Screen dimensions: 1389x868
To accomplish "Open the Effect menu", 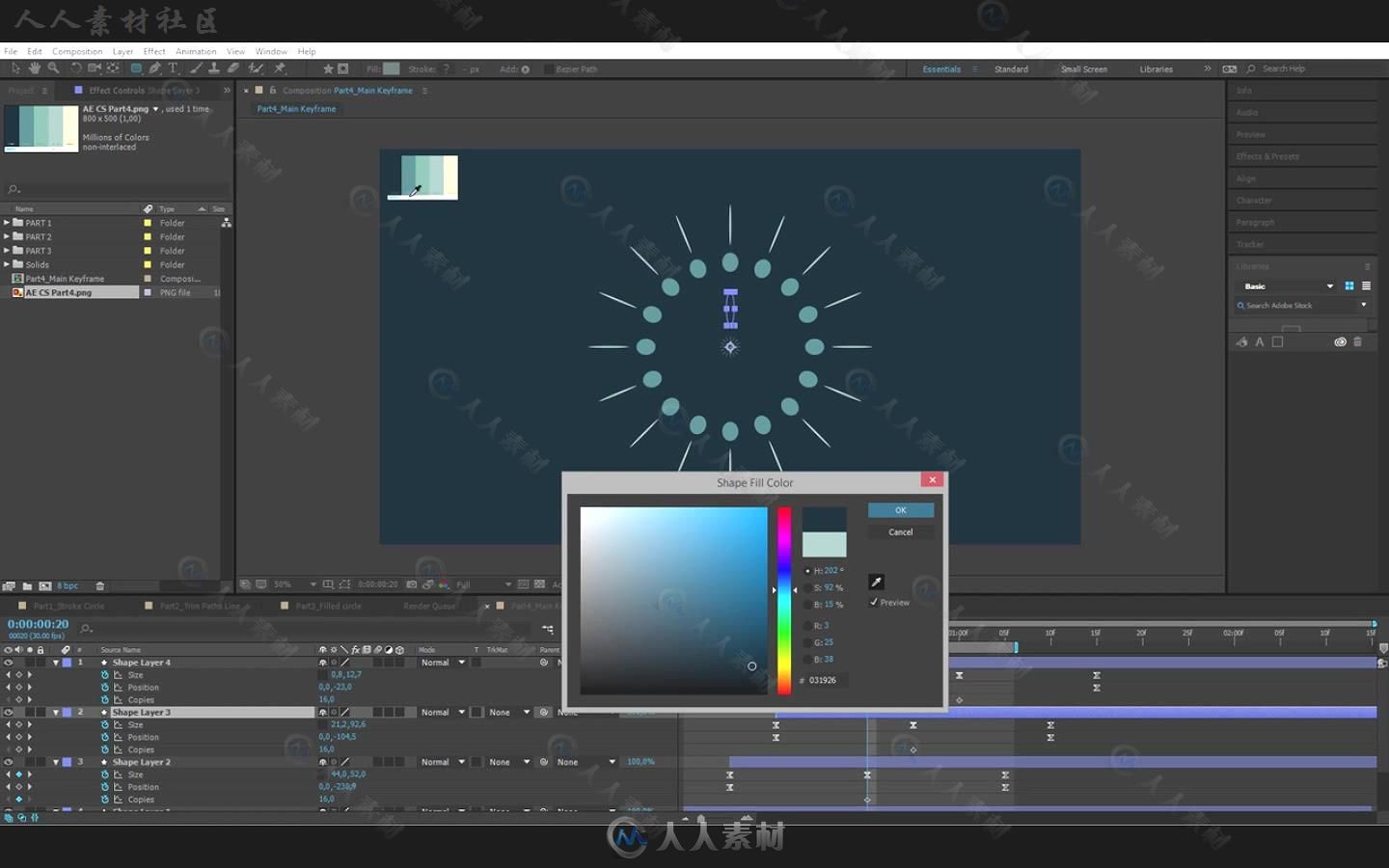I will [154, 51].
